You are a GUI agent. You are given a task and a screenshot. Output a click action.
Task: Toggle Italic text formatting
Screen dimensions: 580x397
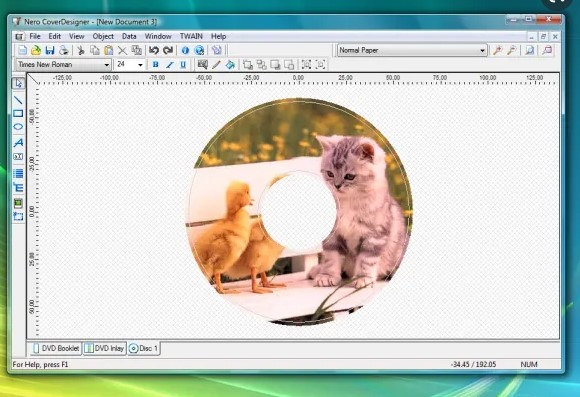tap(169, 65)
